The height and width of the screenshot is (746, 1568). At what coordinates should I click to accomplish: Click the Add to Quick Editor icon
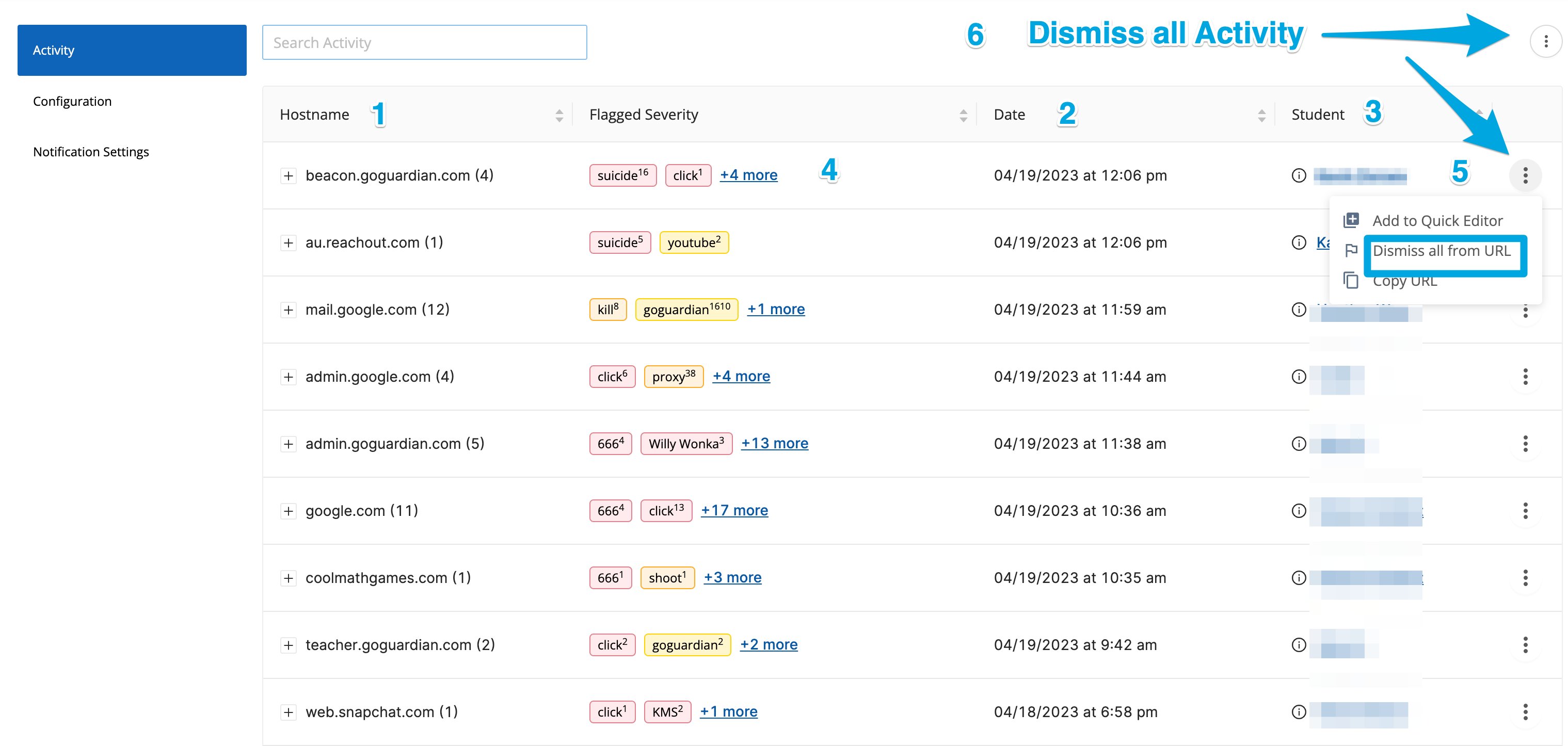click(x=1351, y=220)
